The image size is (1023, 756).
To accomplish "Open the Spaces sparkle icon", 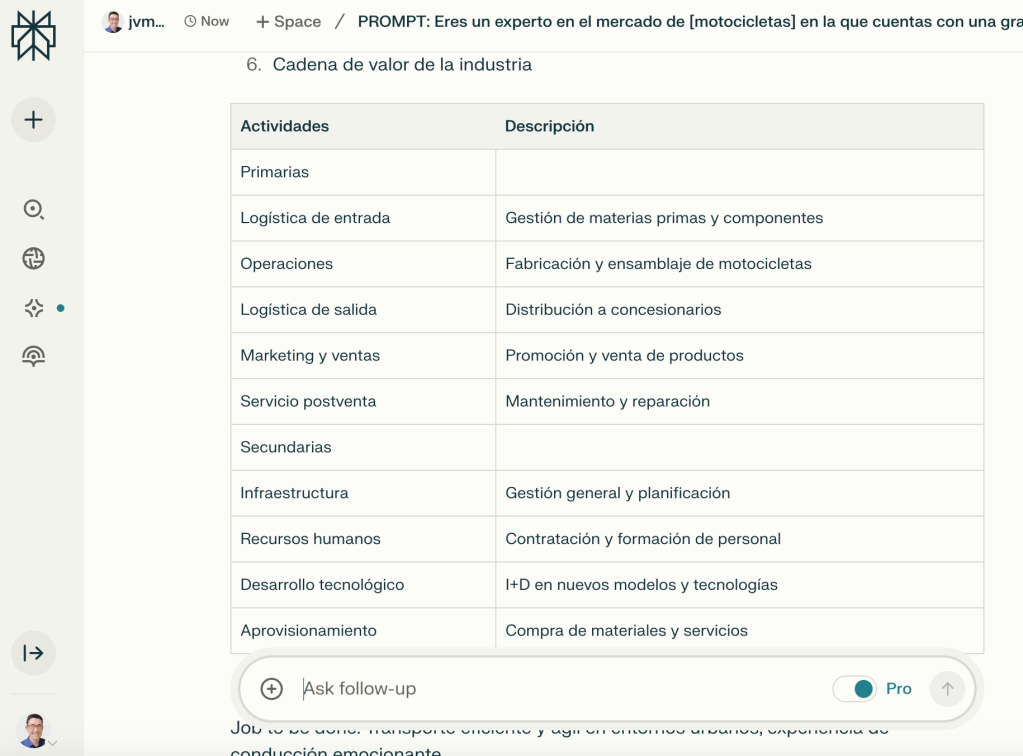I will (33, 308).
